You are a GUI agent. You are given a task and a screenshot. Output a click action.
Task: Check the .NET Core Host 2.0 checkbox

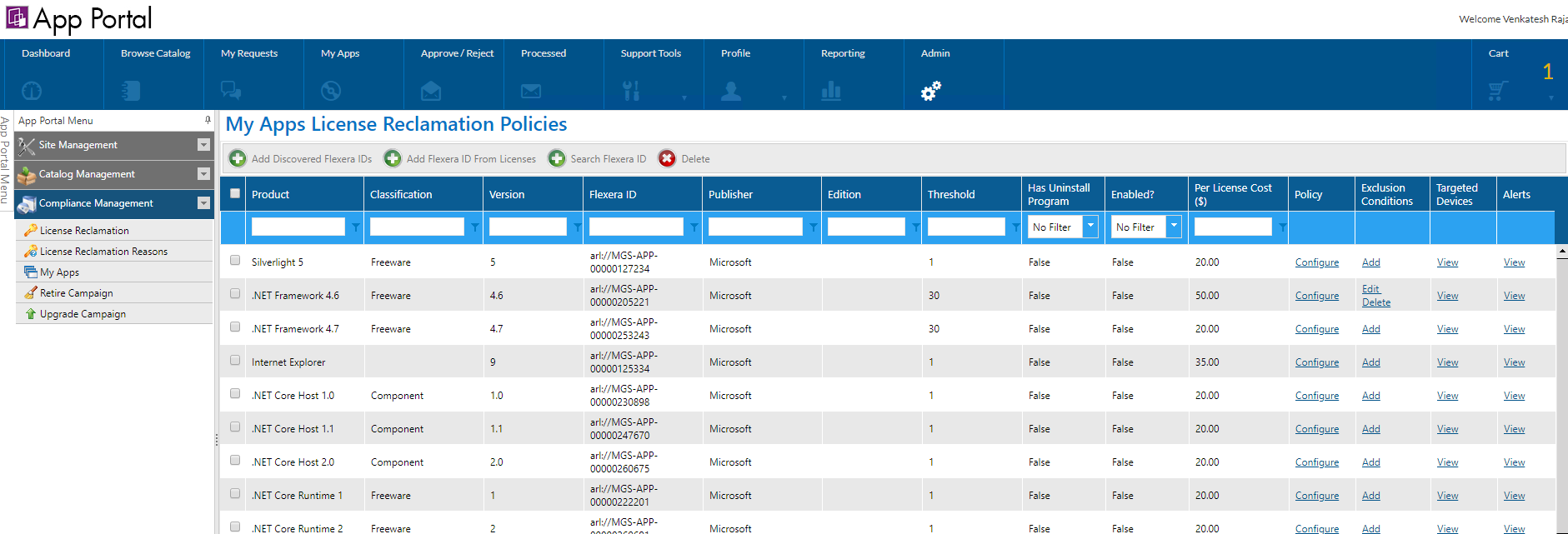235,460
